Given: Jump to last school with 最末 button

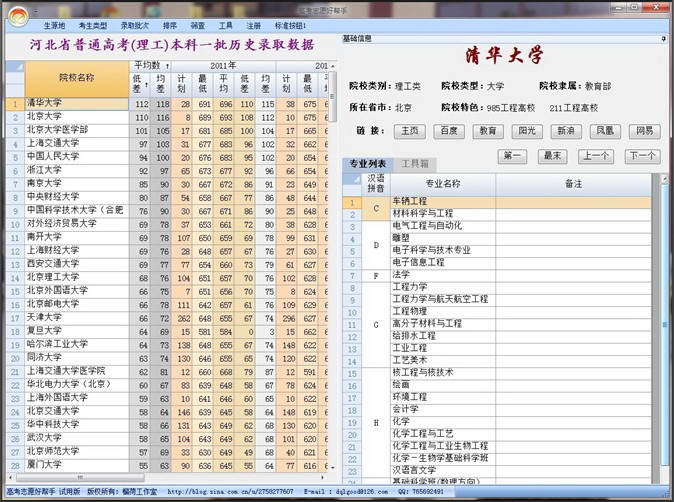Looking at the screenshot, I should pos(553,156).
